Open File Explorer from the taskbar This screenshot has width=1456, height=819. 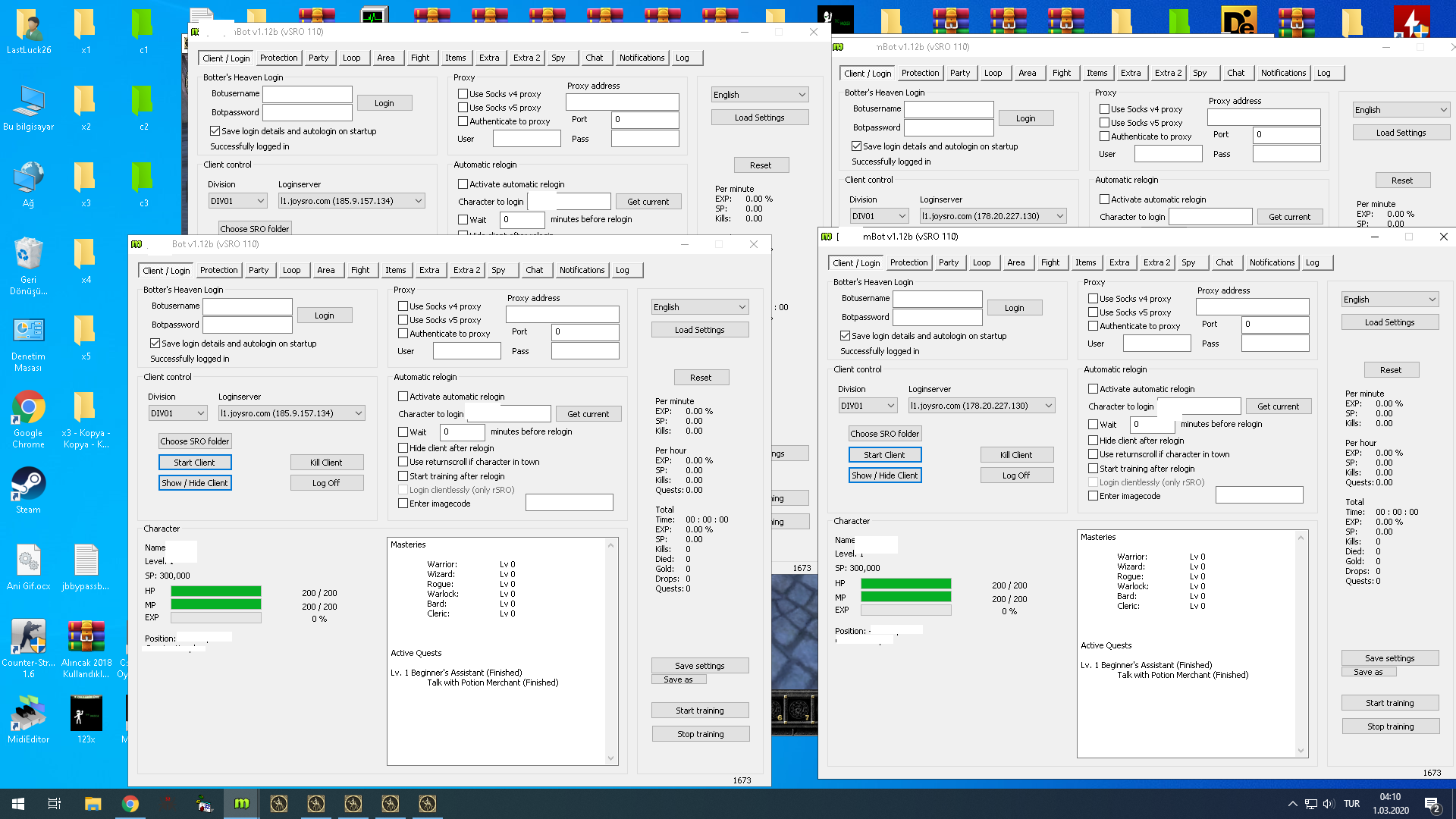93,804
